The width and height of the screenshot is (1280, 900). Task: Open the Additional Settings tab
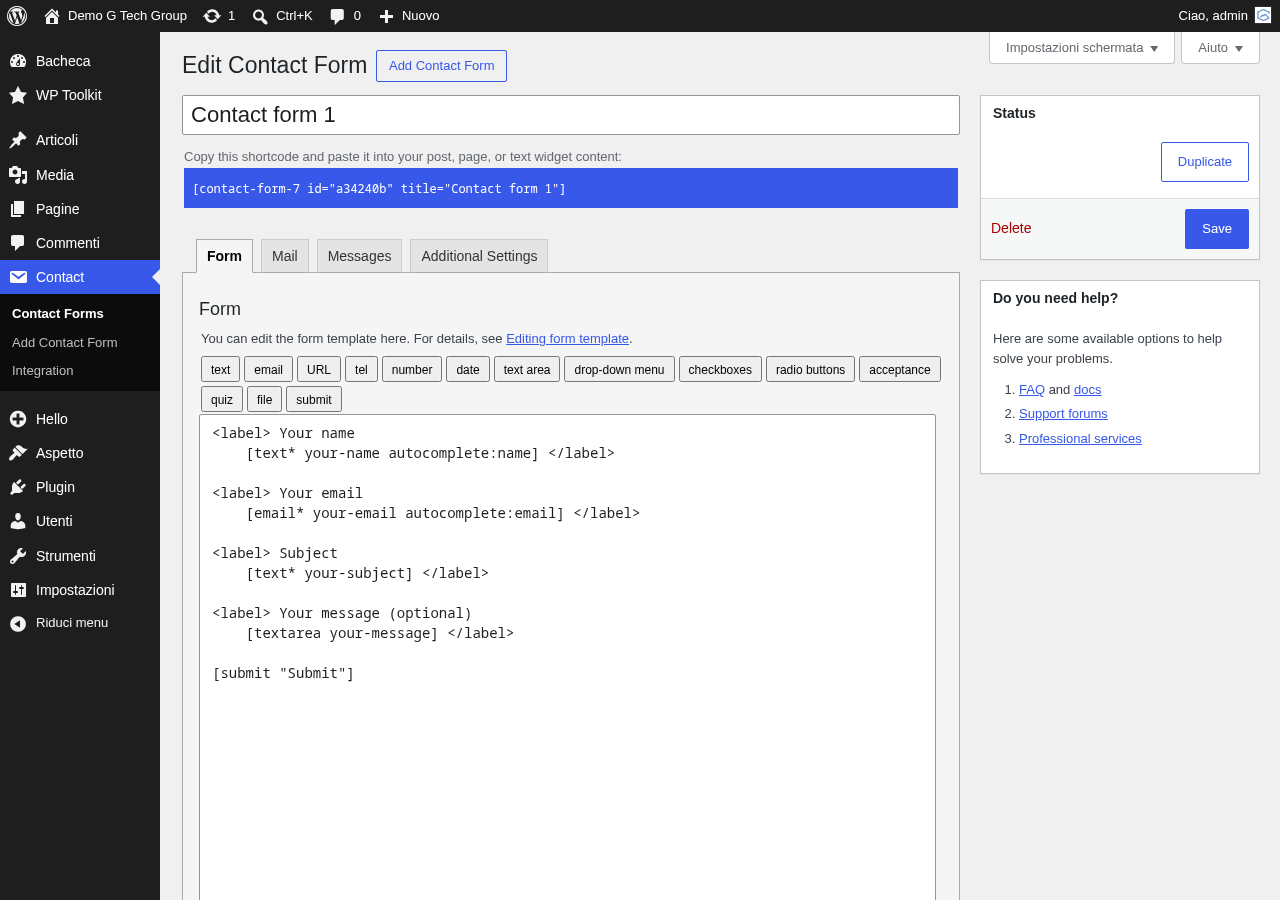pos(479,256)
